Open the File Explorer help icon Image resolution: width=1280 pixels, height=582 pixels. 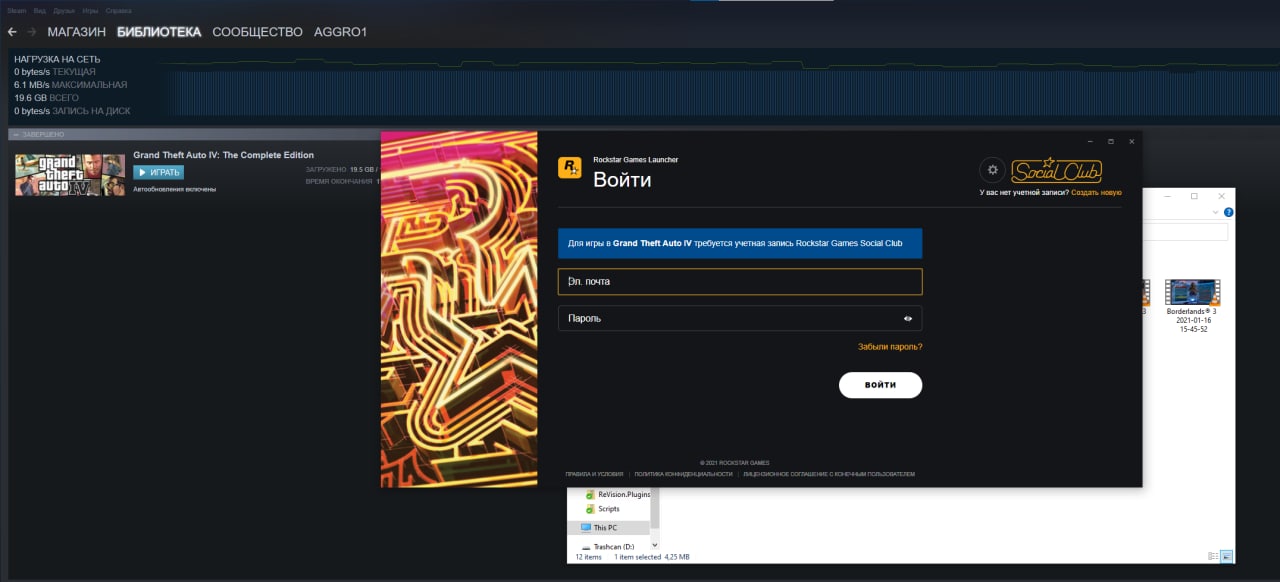point(1228,213)
